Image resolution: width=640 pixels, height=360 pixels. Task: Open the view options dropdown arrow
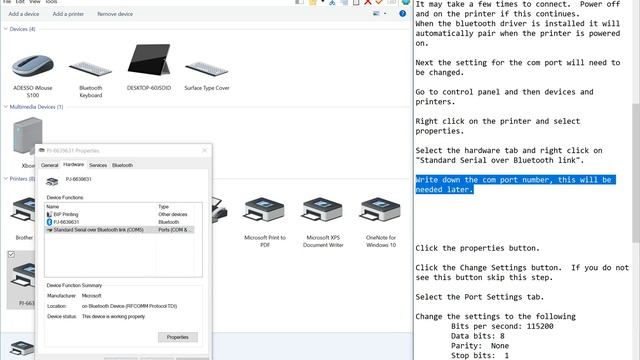[385, 13]
